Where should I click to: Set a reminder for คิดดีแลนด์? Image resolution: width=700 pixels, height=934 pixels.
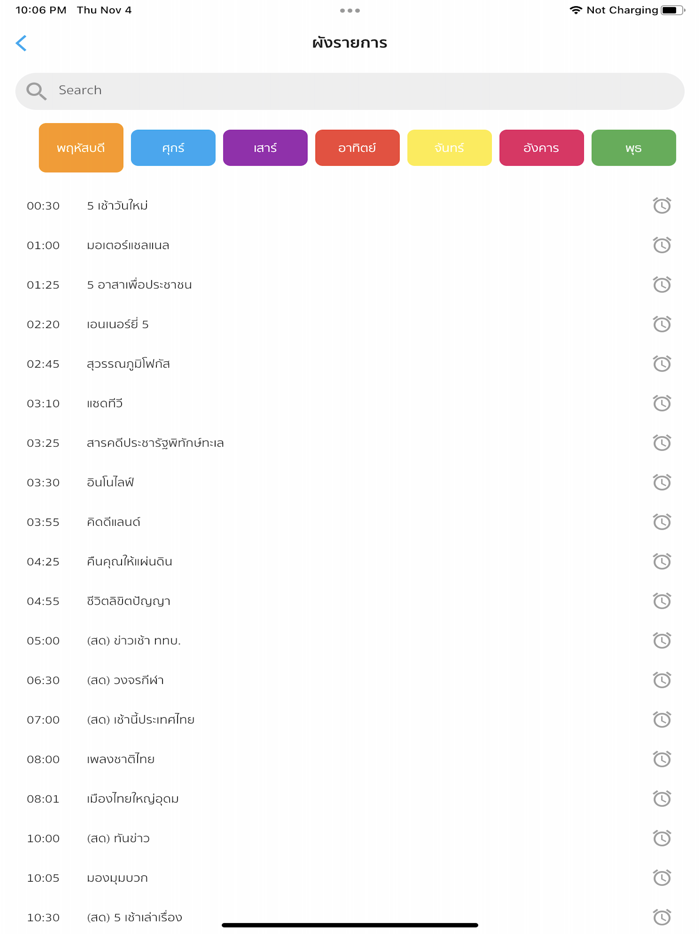tap(662, 521)
